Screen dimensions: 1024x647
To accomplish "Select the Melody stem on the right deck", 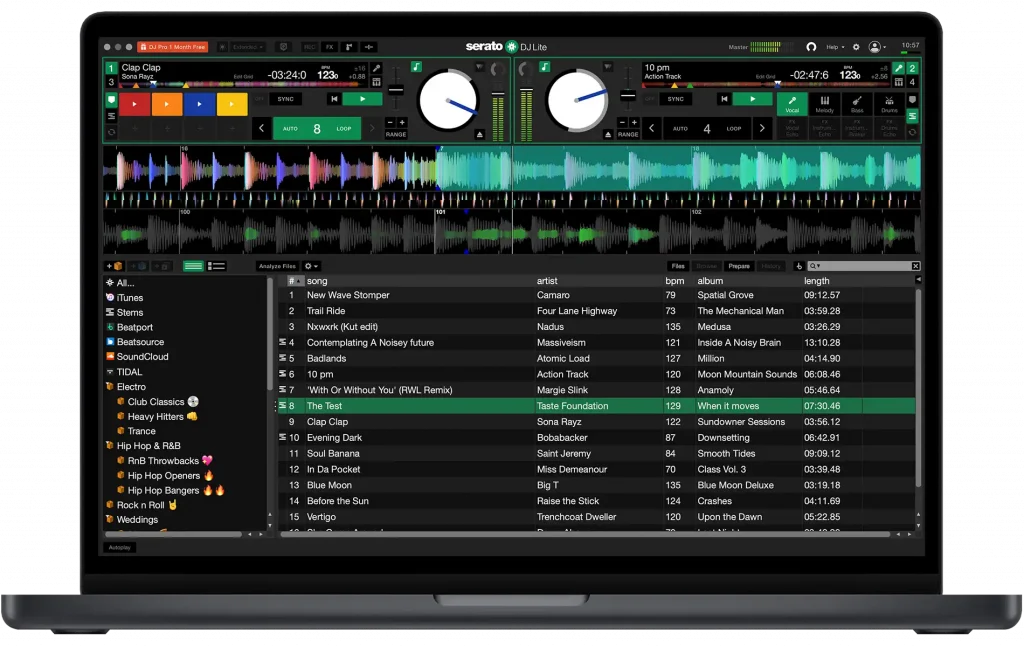I will click(x=825, y=104).
